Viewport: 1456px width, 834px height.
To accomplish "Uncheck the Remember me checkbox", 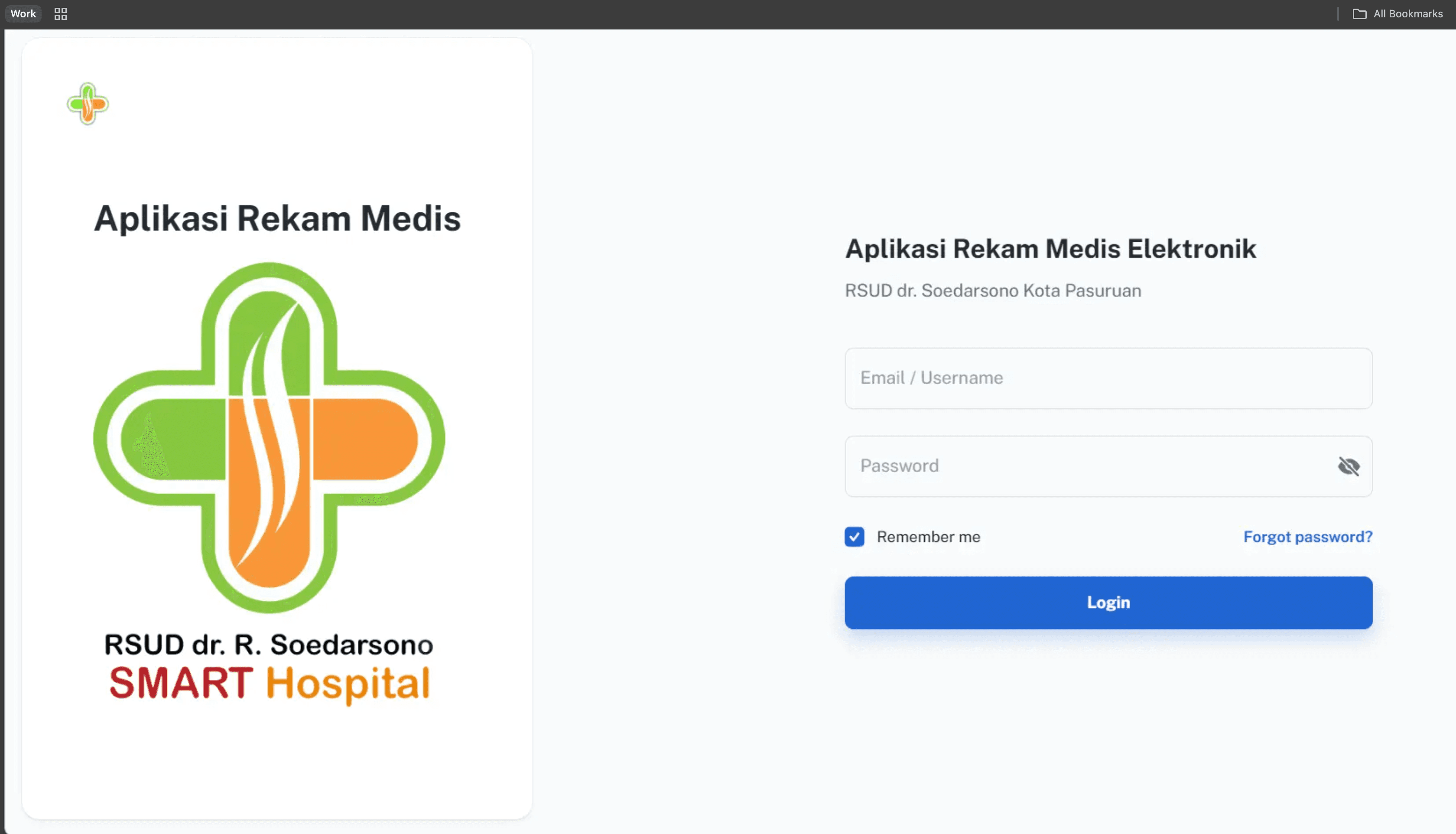I will tap(854, 537).
